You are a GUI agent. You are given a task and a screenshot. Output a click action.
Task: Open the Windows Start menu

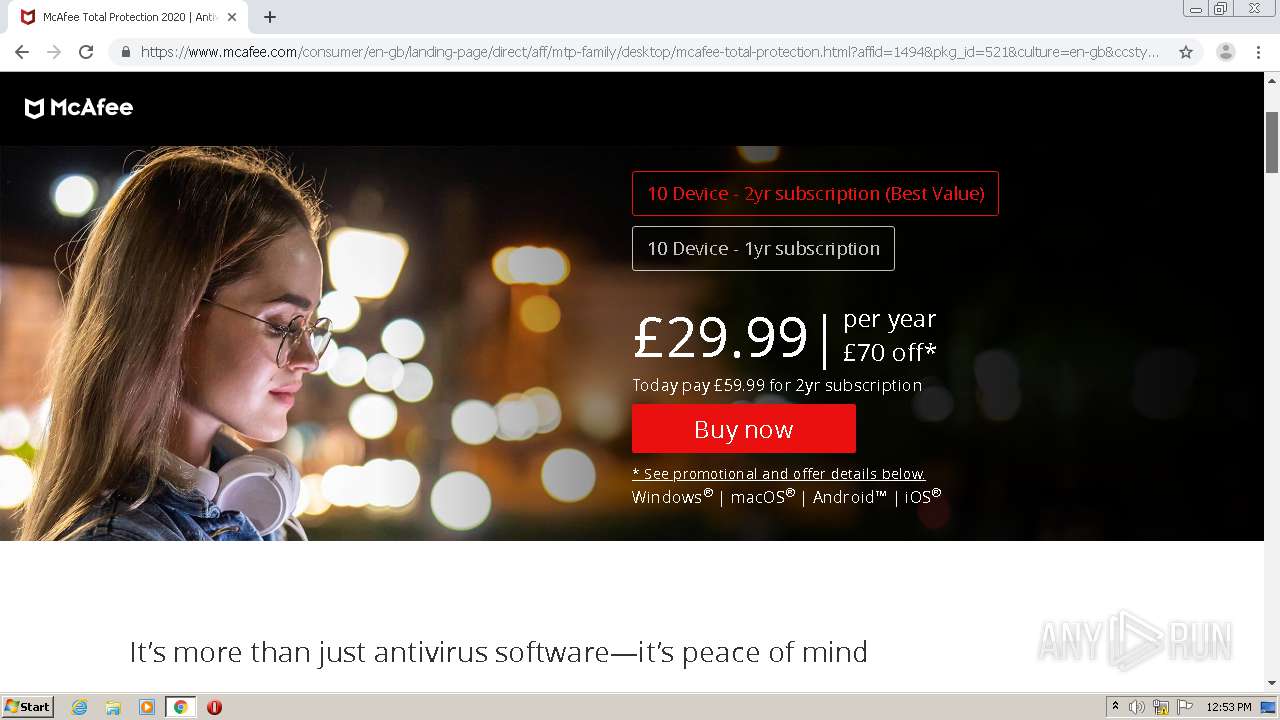(28, 707)
